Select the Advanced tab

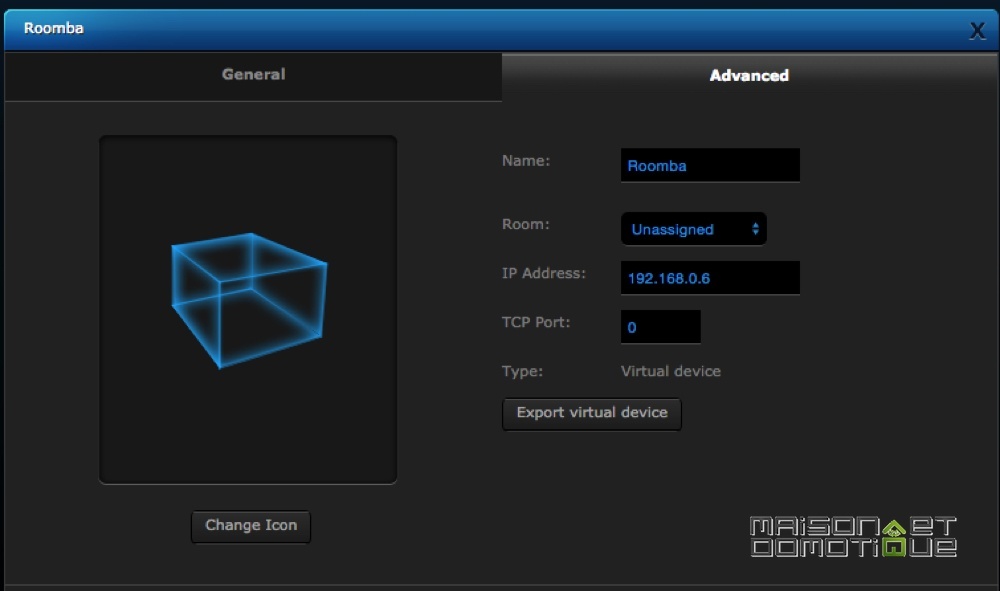point(749,76)
